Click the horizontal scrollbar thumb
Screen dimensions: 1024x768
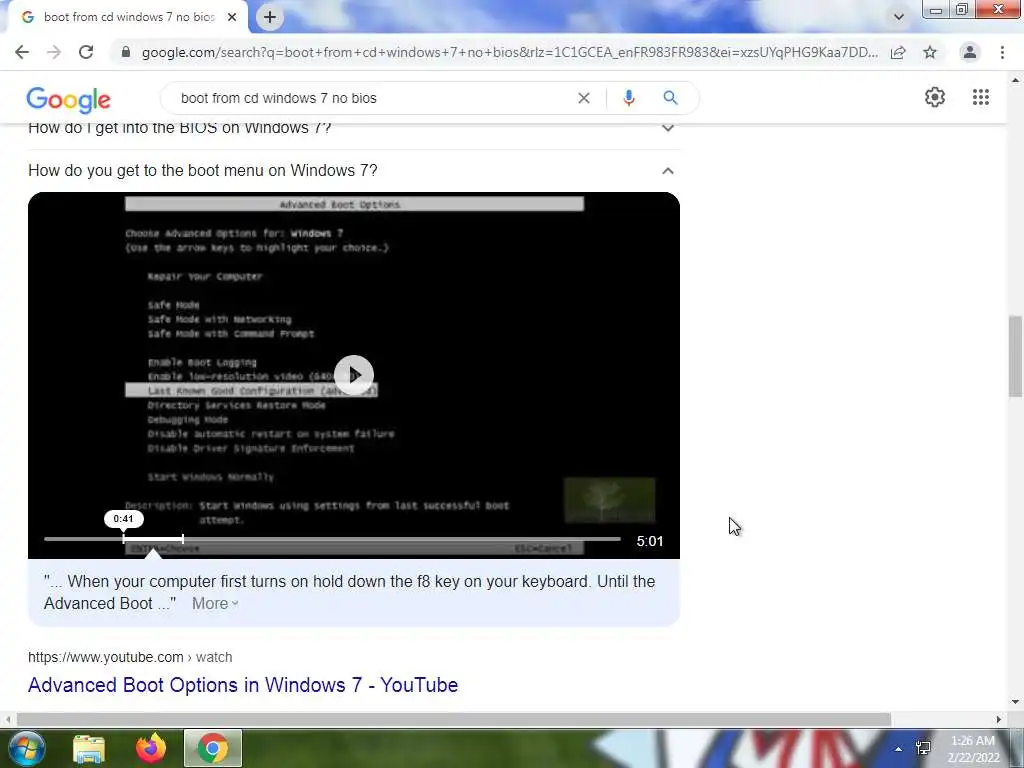click(x=453, y=719)
